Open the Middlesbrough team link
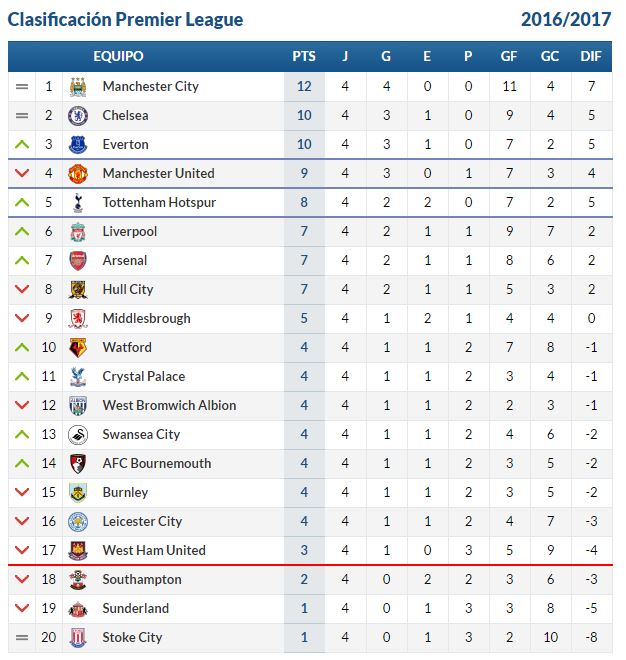 pyautogui.click(x=147, y=319)
